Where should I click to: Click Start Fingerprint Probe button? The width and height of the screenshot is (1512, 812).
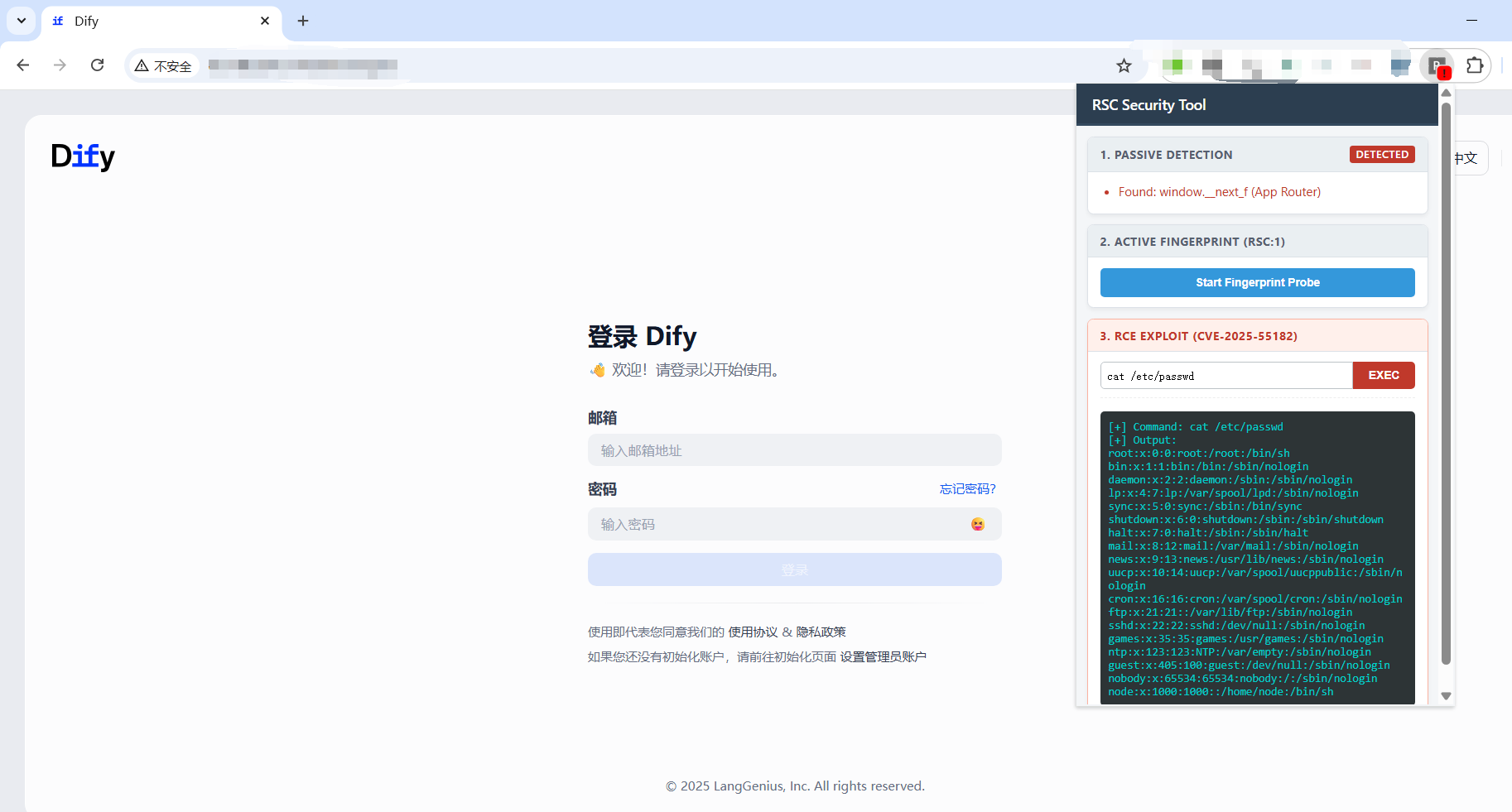tap(1257, 282)
